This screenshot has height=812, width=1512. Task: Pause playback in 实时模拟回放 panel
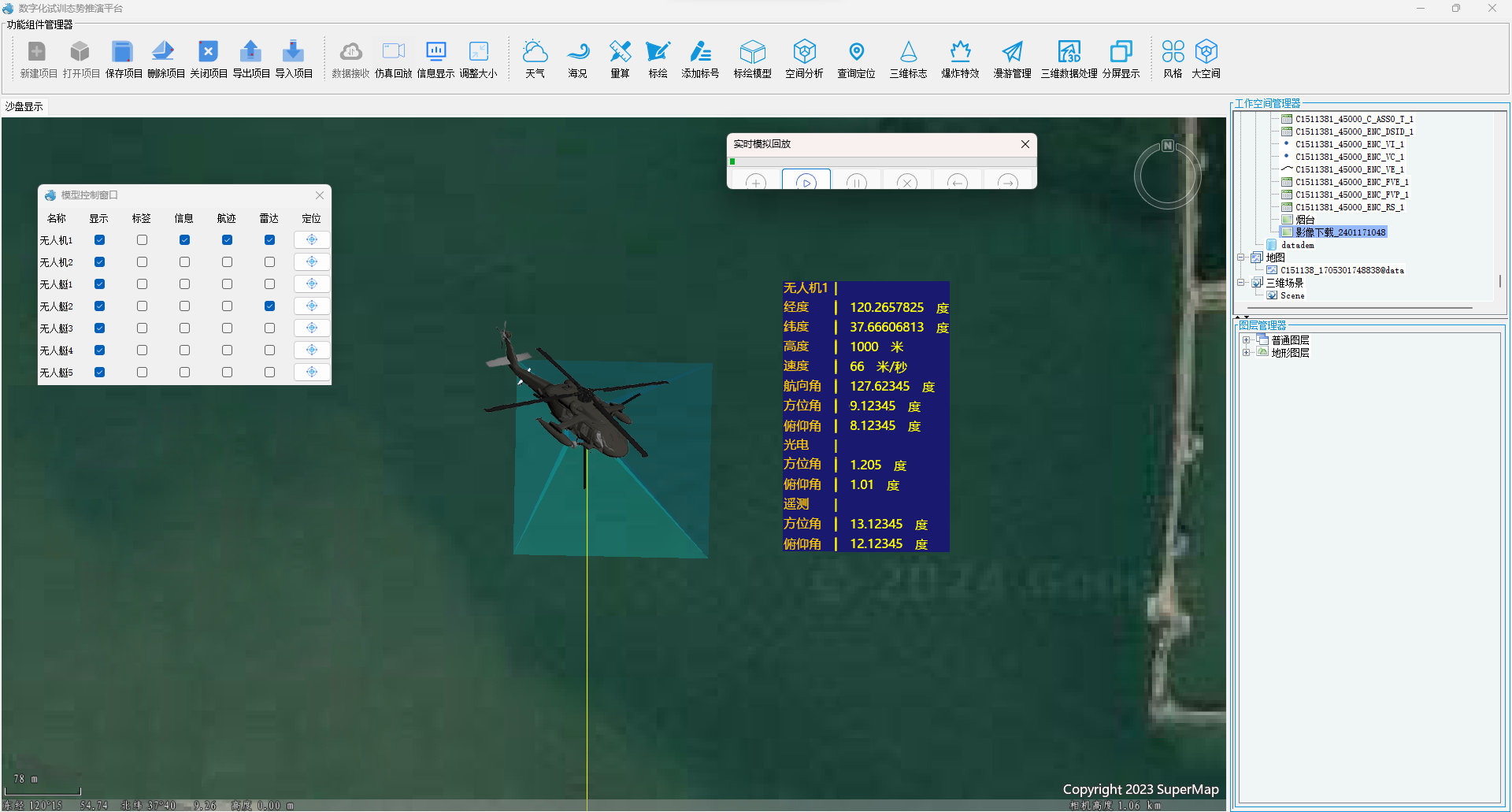point(856,180)
